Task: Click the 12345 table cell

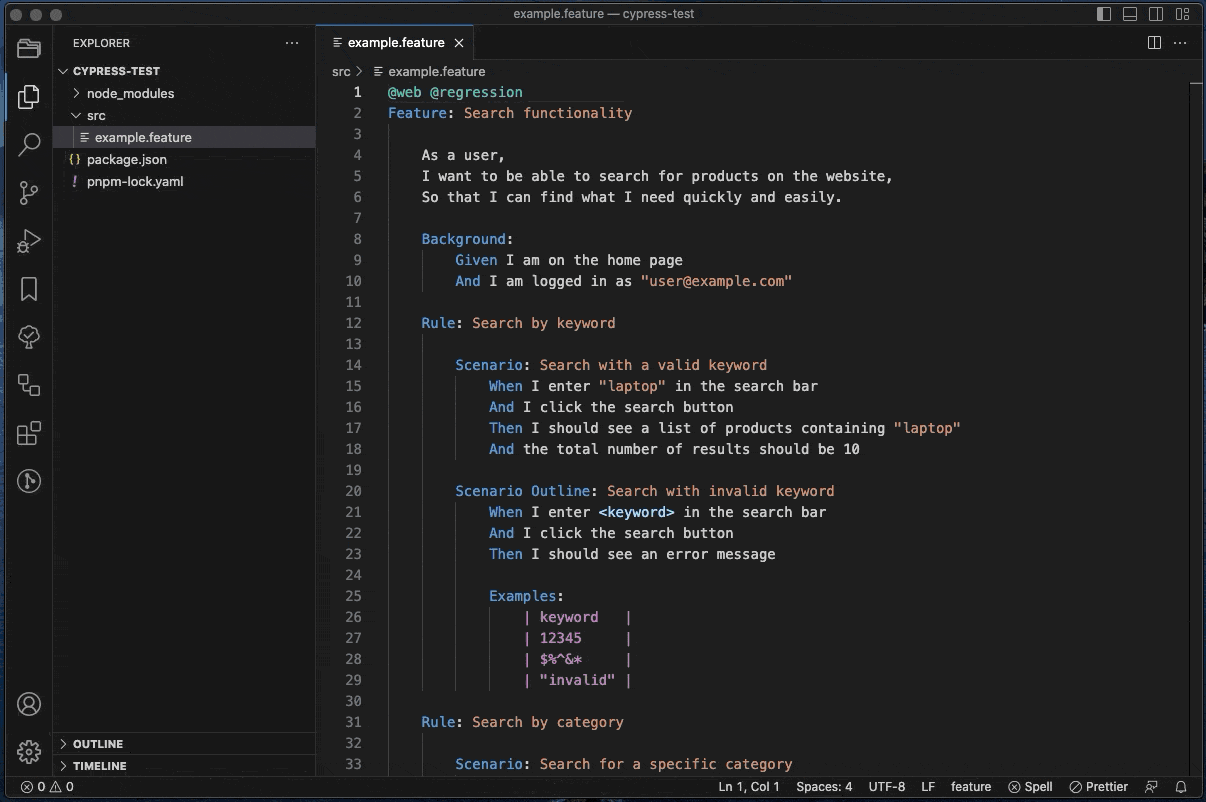Action: [x=561, y=638]
